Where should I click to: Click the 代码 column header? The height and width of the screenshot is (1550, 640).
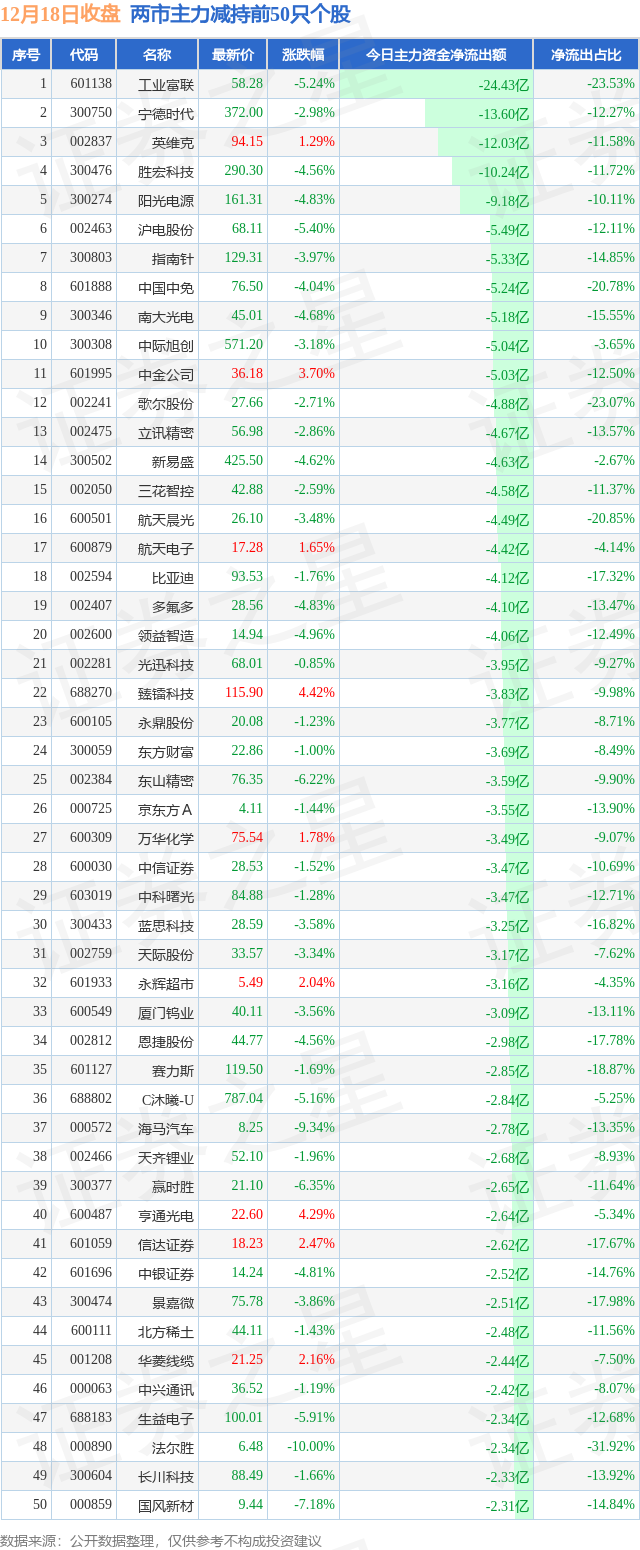click(x=84, y=55)
